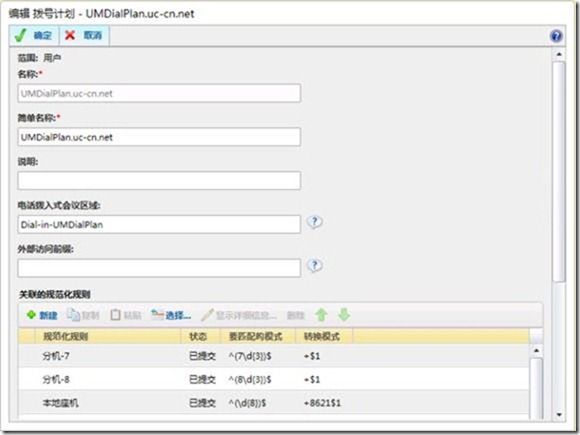
Task: Click 选择... to select a rule
Action: [x=171, y=315]
